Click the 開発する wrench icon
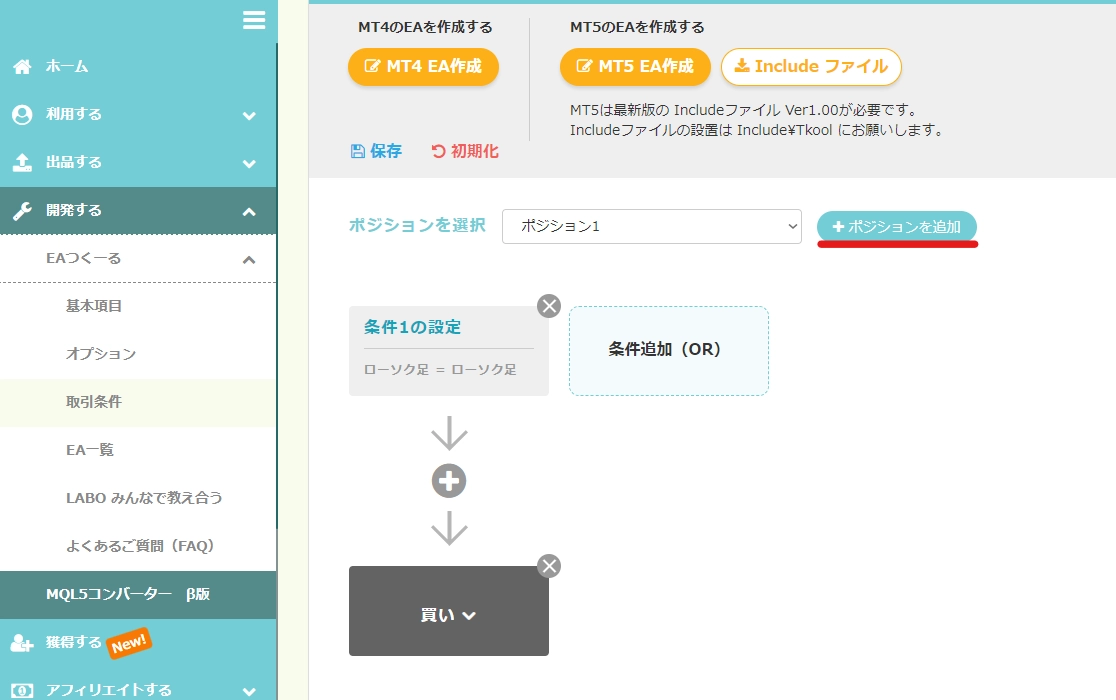1116x700 pixels. (x=22, y=210)
